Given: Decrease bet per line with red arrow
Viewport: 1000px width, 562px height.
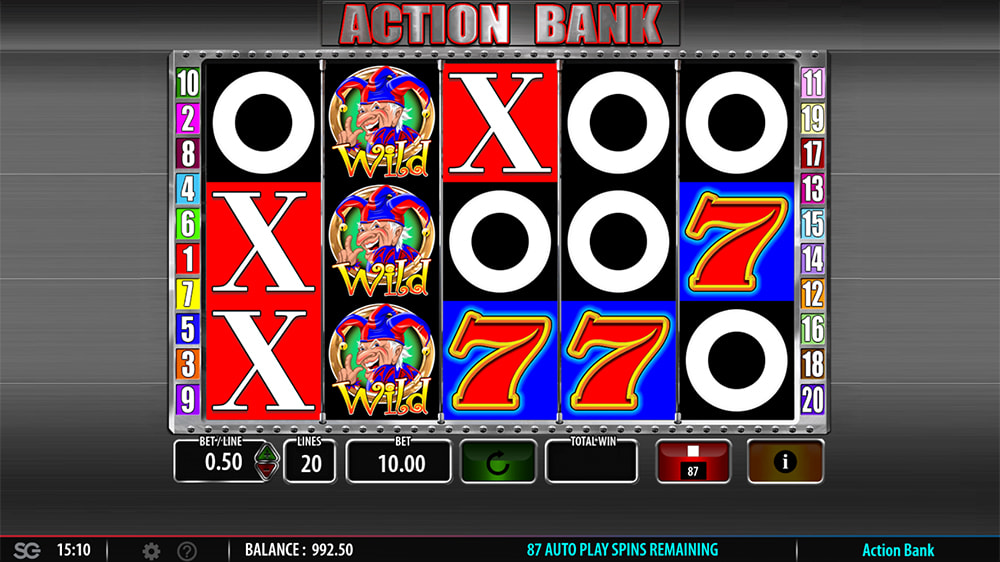Looking at the screenshot, I should (267, 470).
